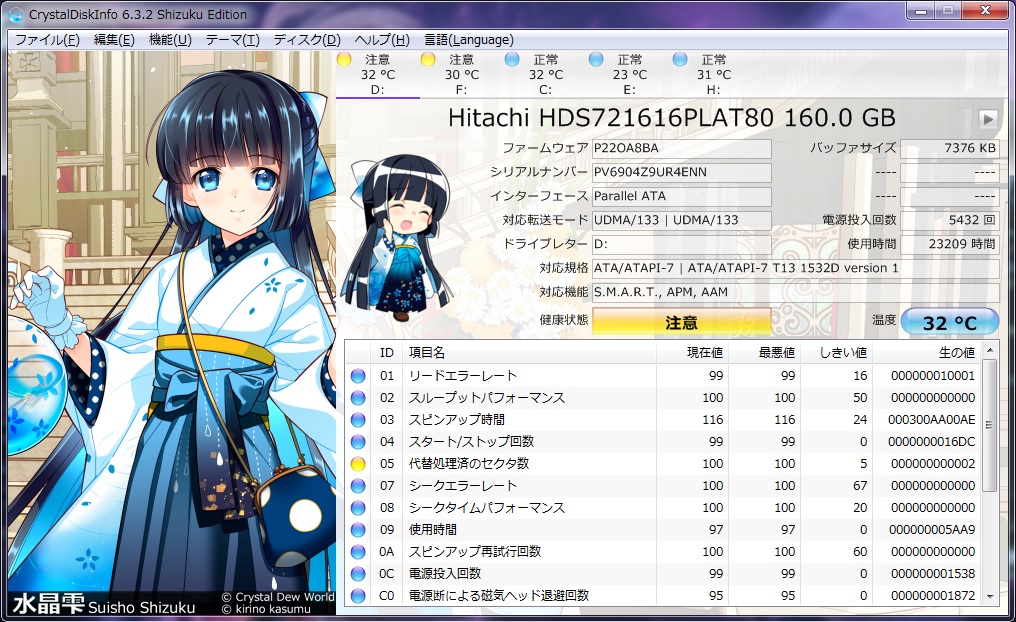The image size is (1016, 622).
Task: Open the 機能(U) menu
Action: click(x=170, y=40)
